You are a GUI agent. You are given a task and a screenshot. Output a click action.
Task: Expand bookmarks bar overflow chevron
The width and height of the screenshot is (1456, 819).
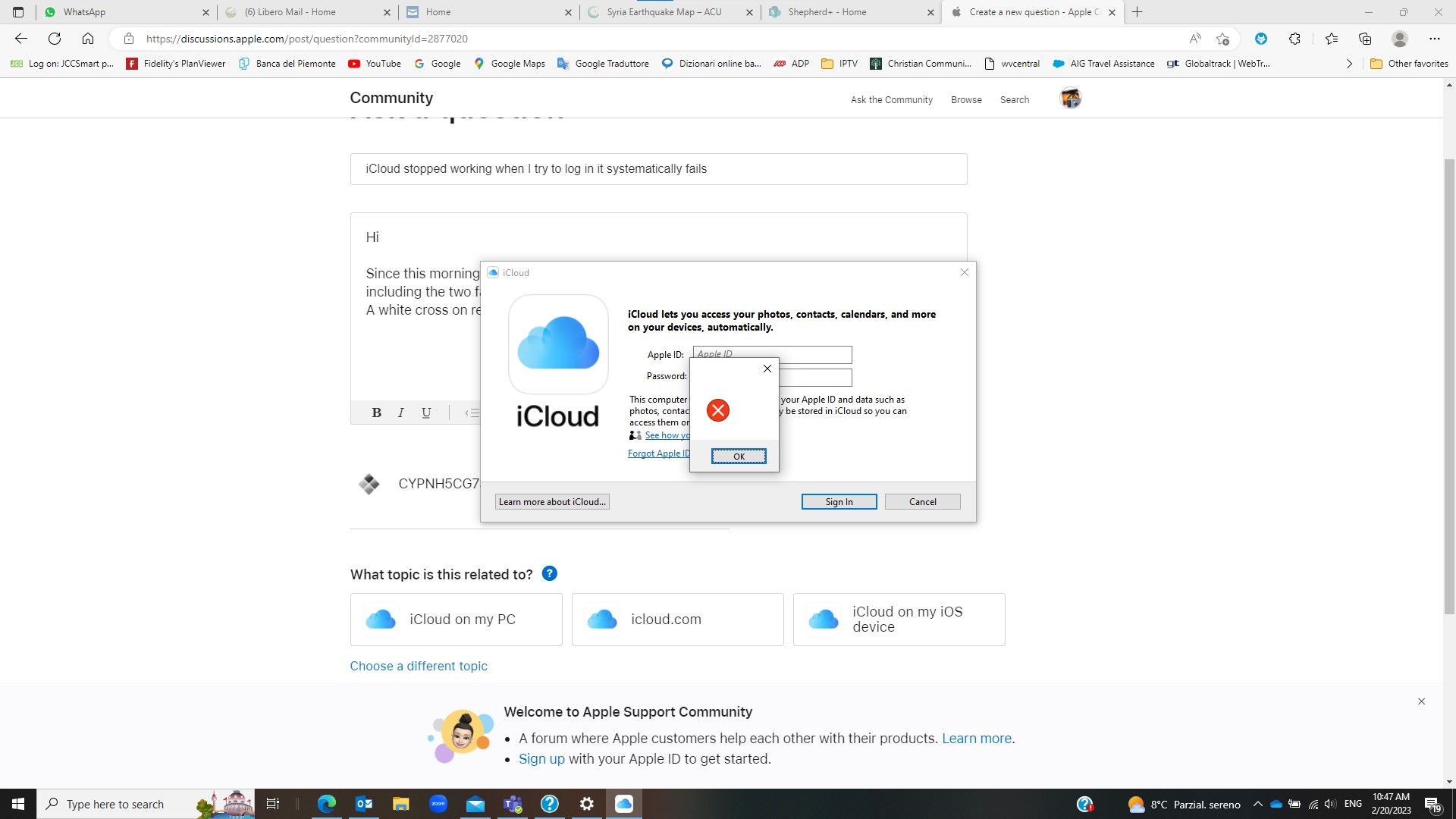click(x=1349, y=64)
